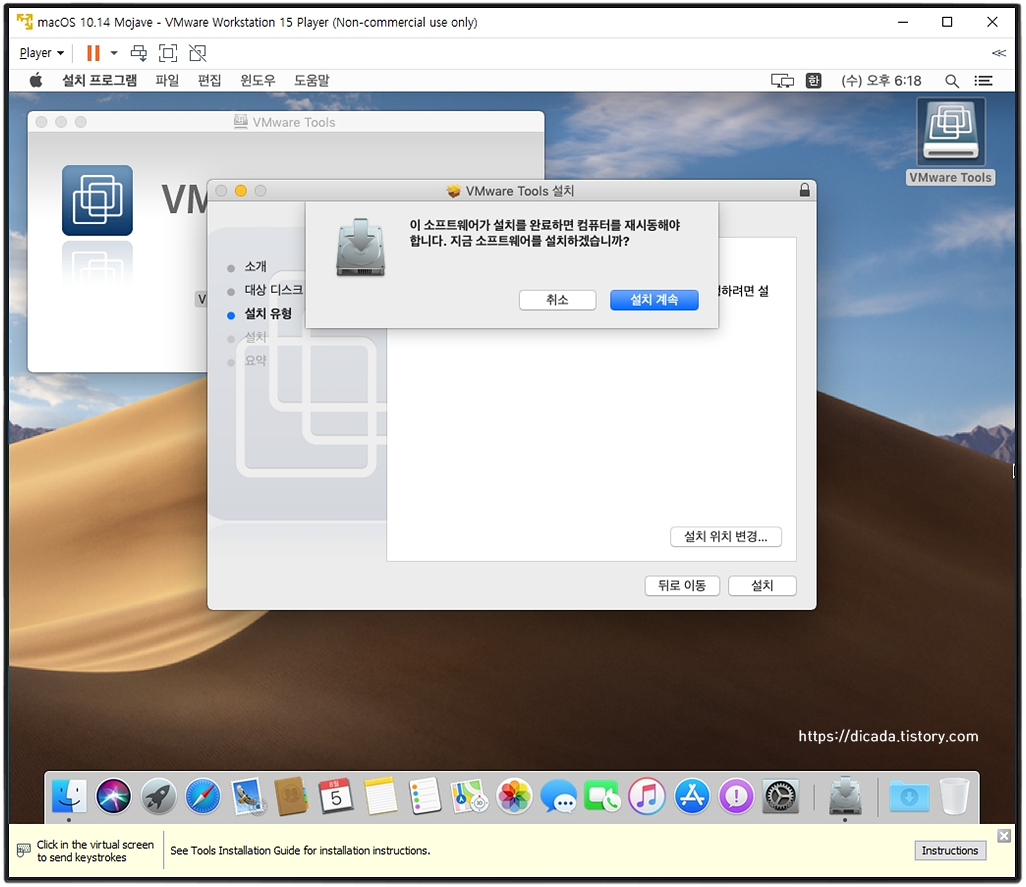This screenshot has height=887, width=1026.
Task: Open the 파일 menu
Action: point(167,80)
